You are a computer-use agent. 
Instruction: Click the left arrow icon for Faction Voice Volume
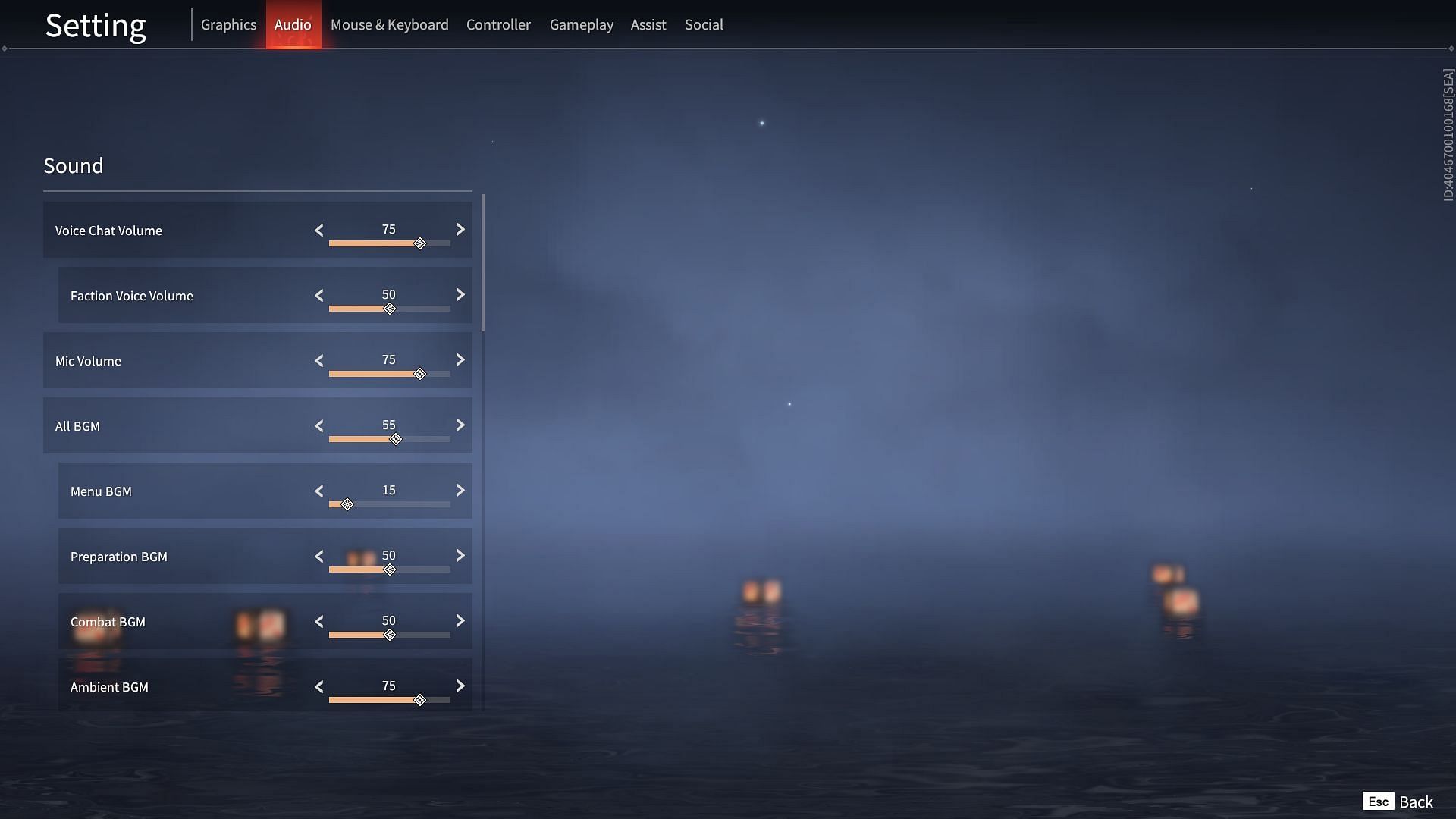point(319,294)
